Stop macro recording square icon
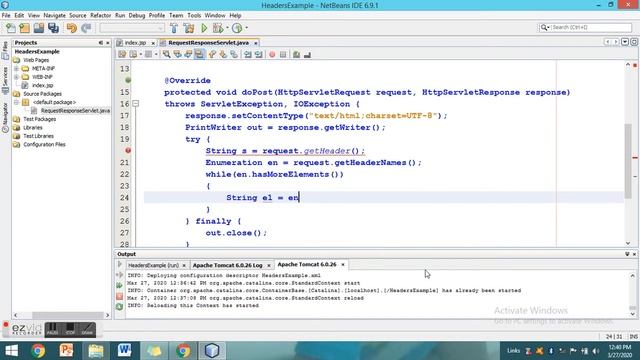Image resolution: width=640 pixels, height=360 pixels. pyautogui.click(x=283, y=54)
